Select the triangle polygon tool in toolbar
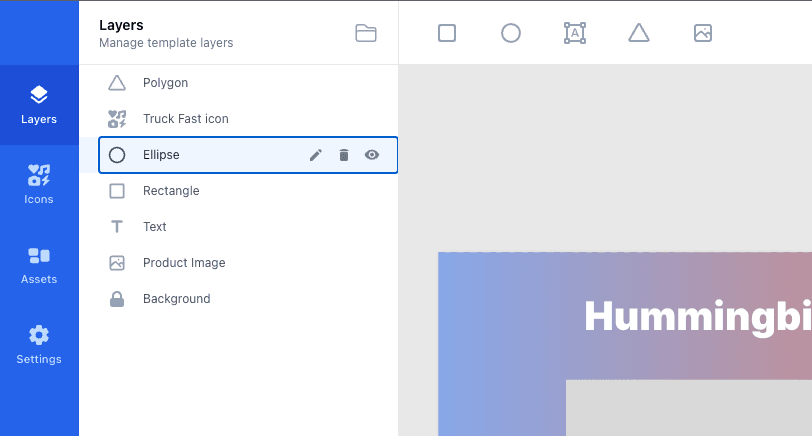 (639, 33)
